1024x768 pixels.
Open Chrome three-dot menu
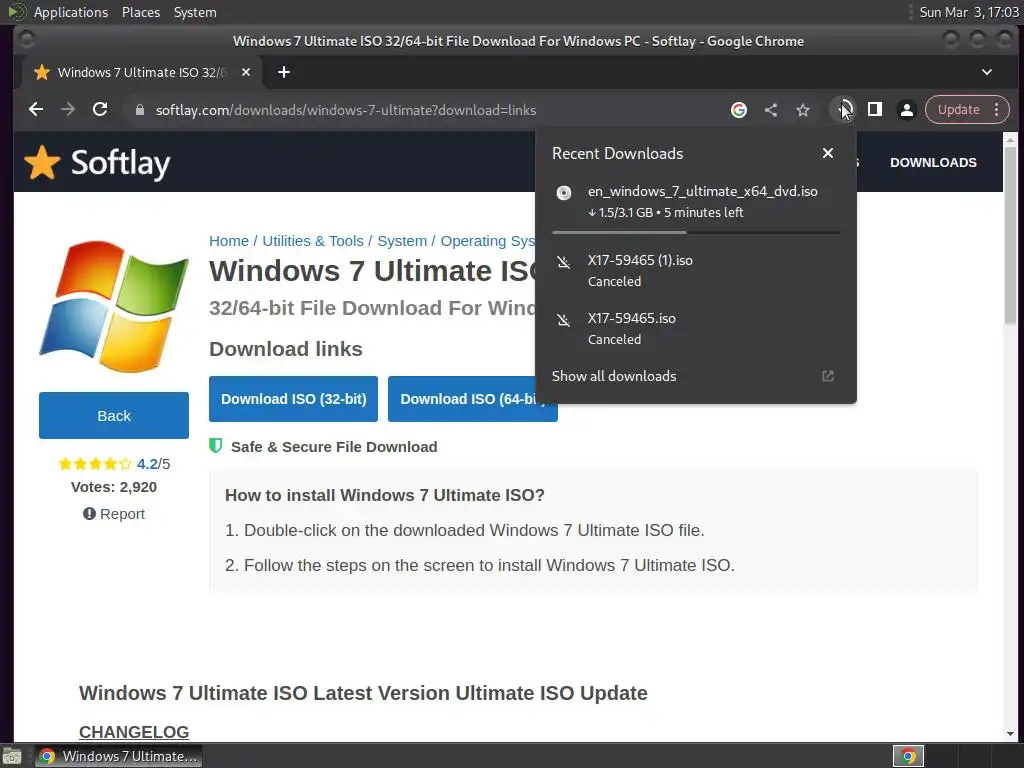tap(997, 110)
